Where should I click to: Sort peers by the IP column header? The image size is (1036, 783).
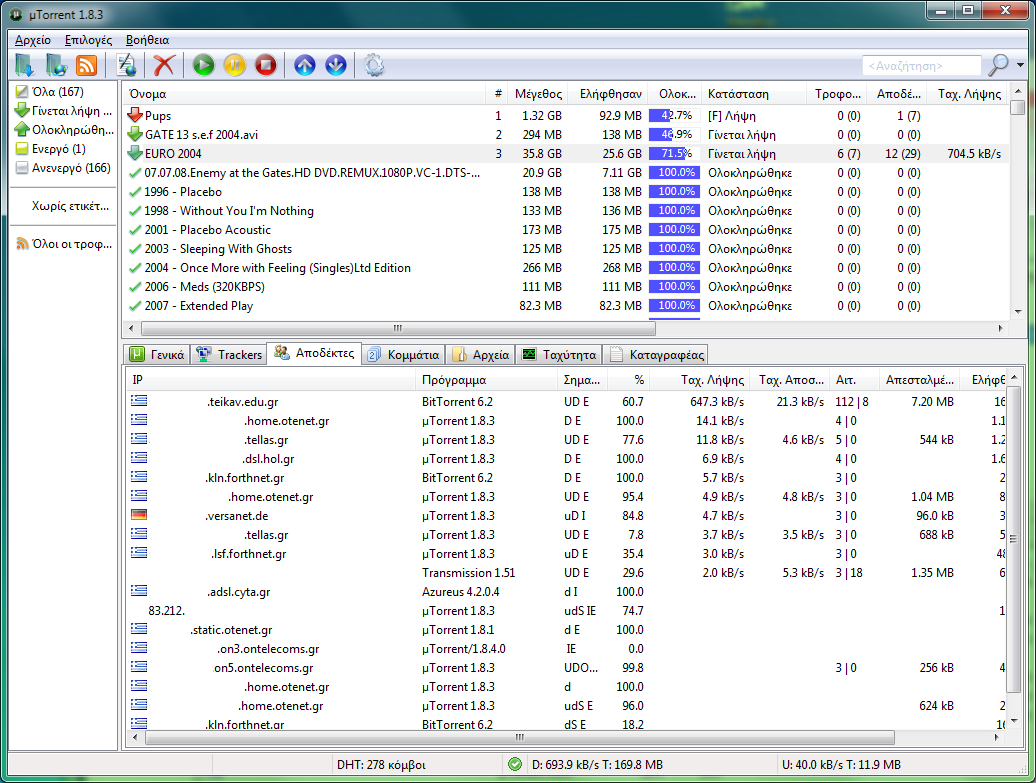click(271, 380)
